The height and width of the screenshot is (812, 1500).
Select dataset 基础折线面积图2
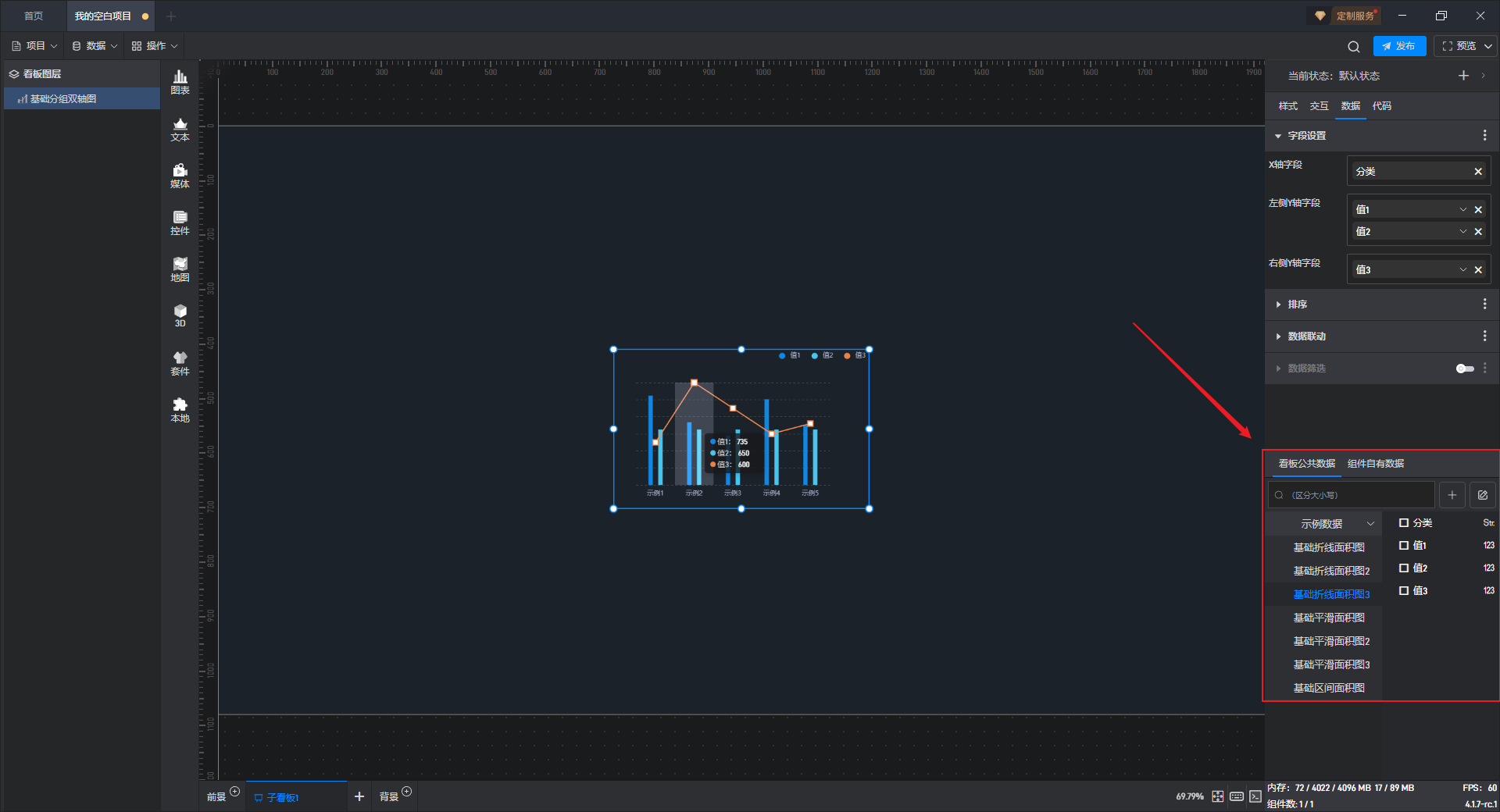click(x=1331, y=571)
